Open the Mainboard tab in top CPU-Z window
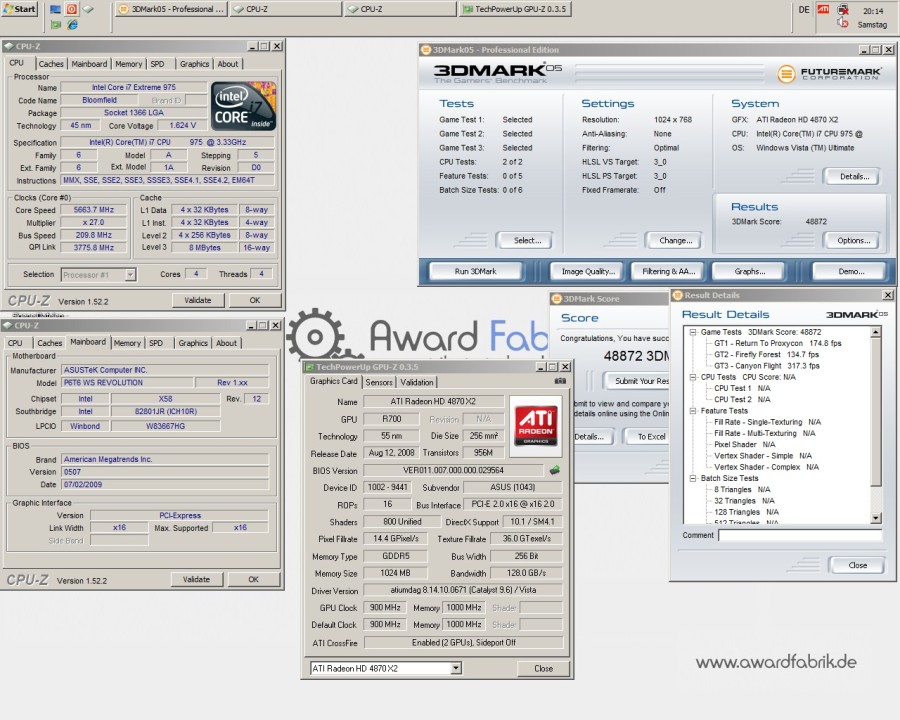The image size is (900, 720). click(89, 64)
